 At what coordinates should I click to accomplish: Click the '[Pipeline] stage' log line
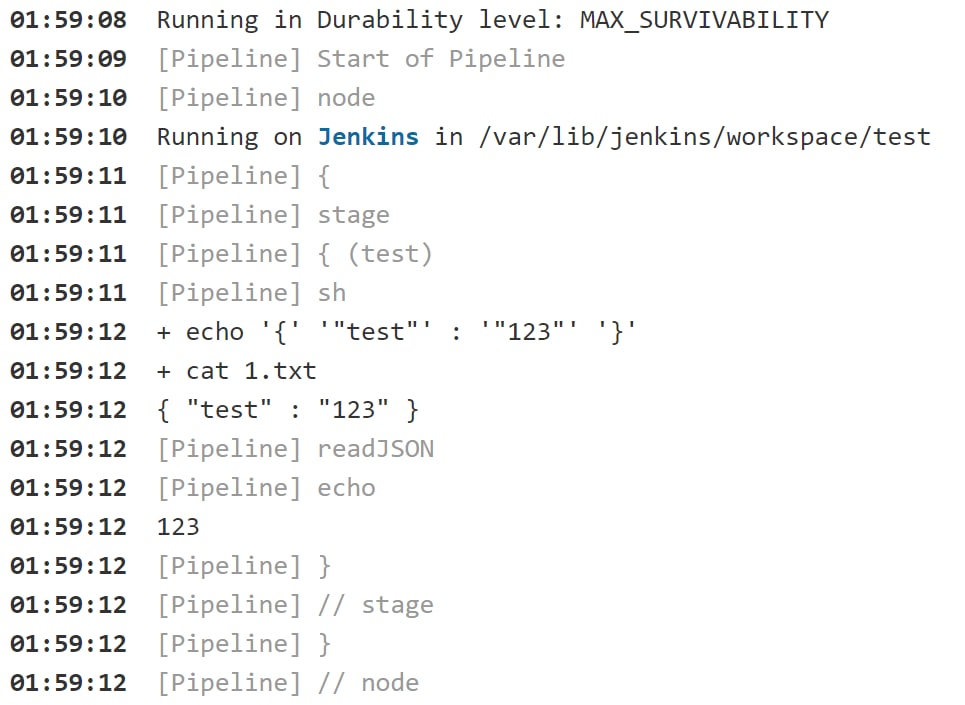(273, 215)
